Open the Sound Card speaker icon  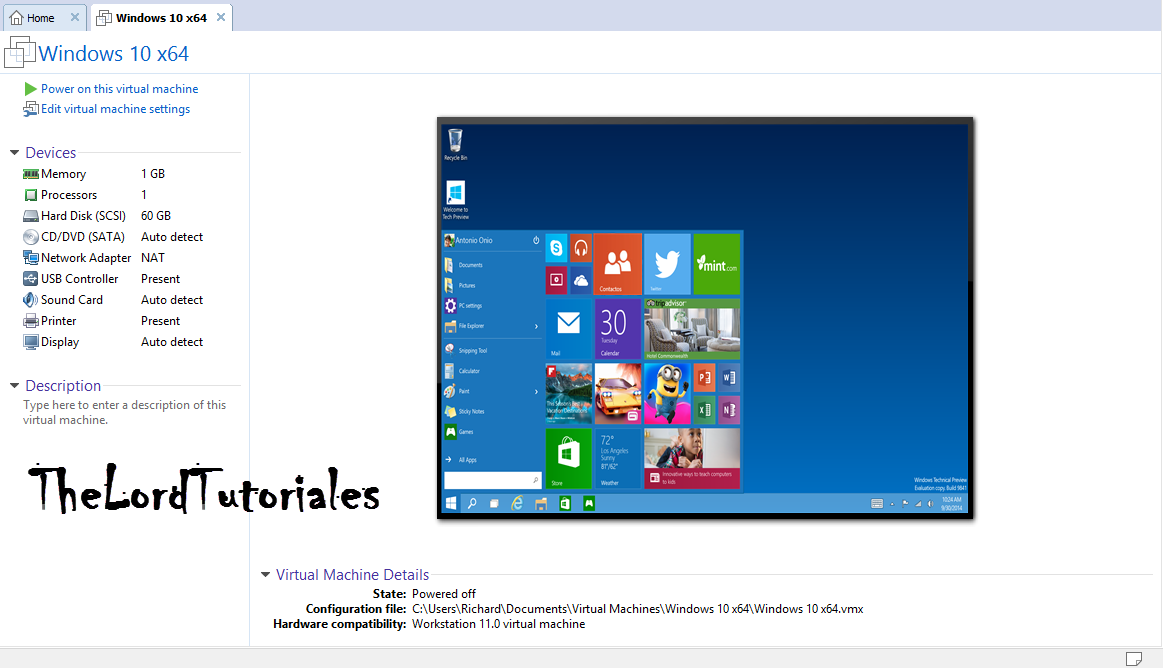coord(30,300)
